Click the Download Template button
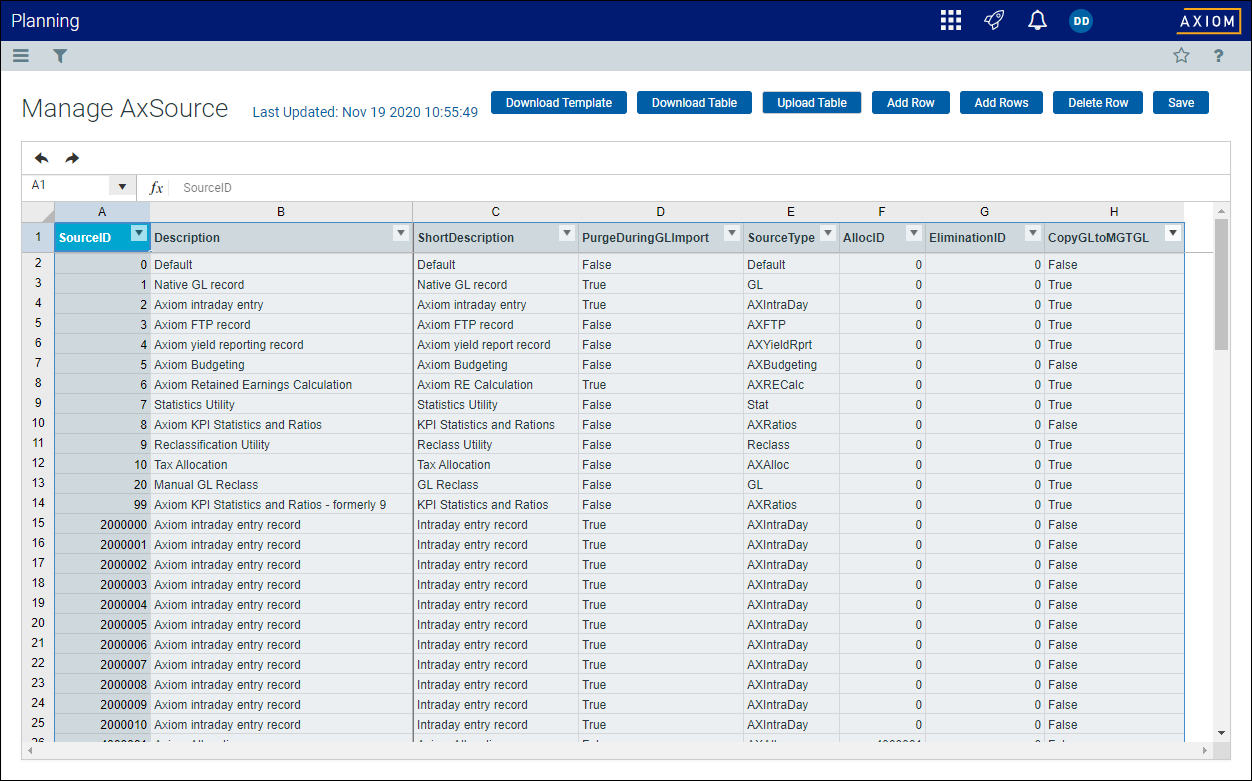Screen dimensions: 1252x781 tap(559, 102)
